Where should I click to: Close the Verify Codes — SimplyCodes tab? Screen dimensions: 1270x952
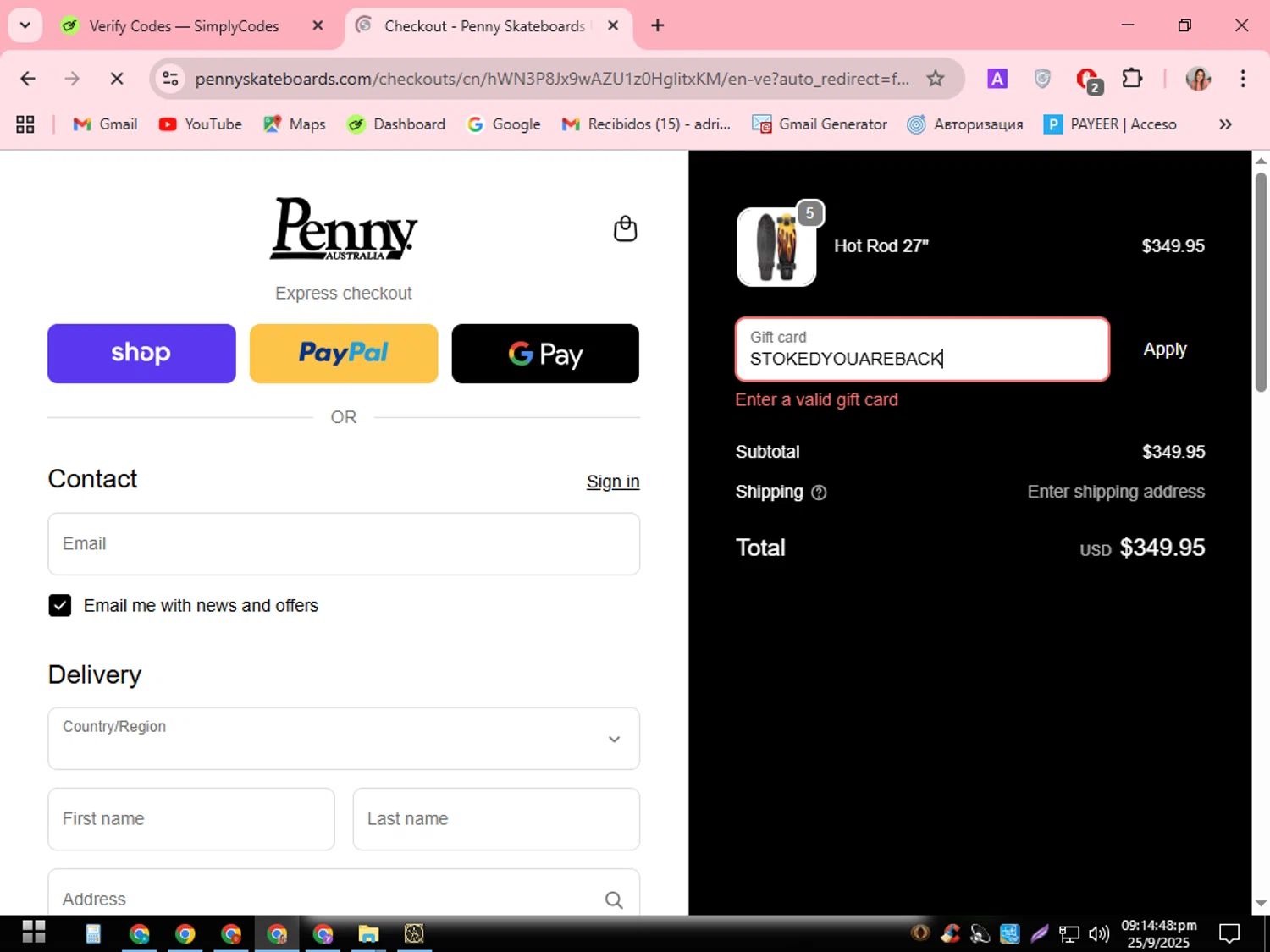coord(318,25)
